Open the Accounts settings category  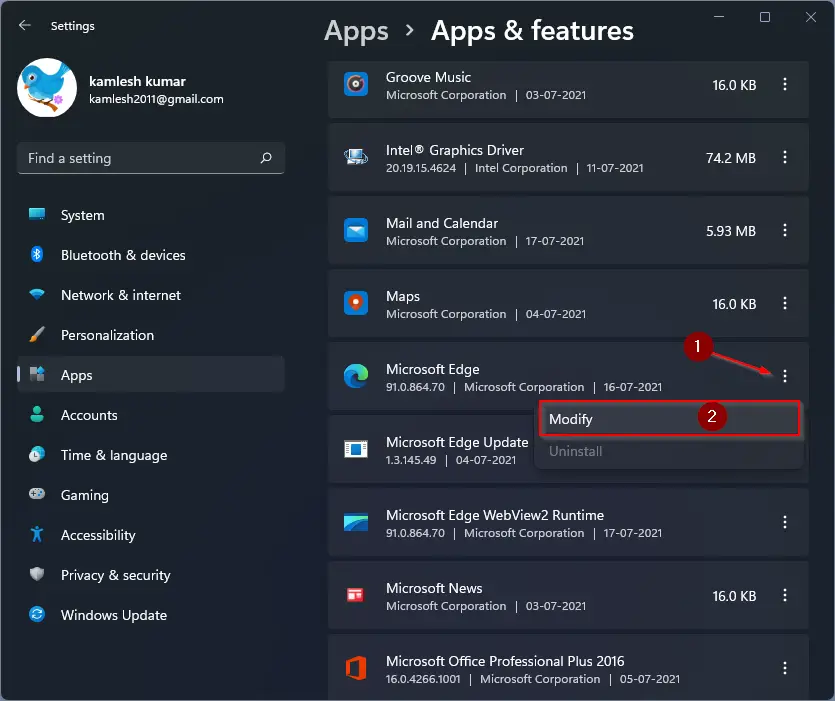click(x=151, y=414)
